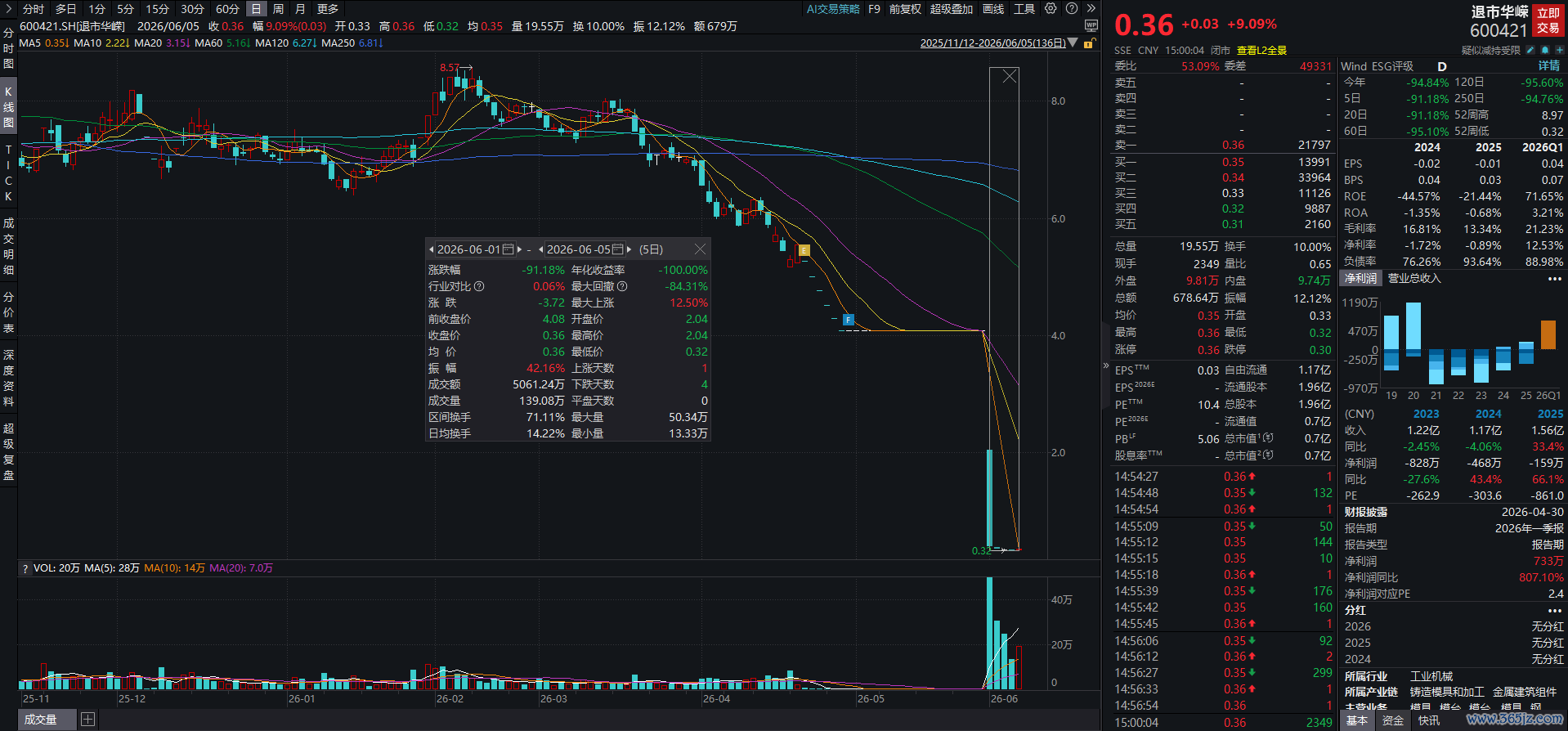Click the WP icon at chart corner

[1091, 26]
